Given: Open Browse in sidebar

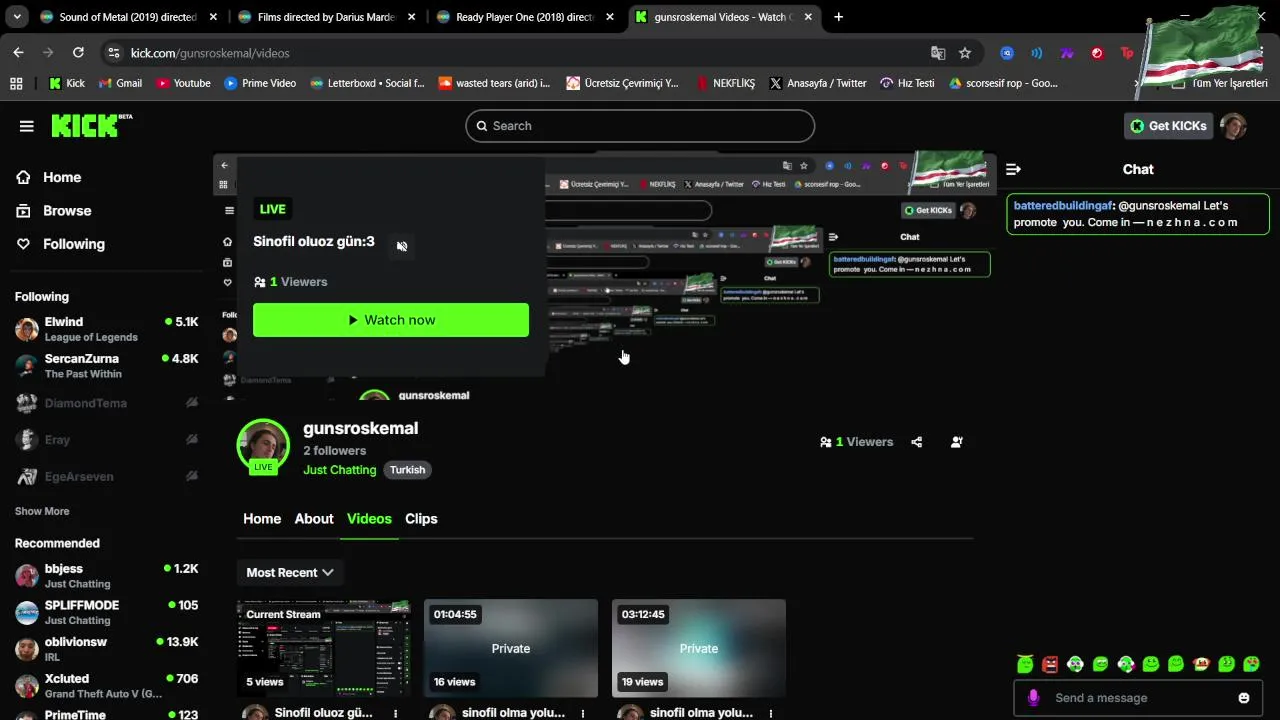Looking at the screenshot, I should (x=67, y=210).
